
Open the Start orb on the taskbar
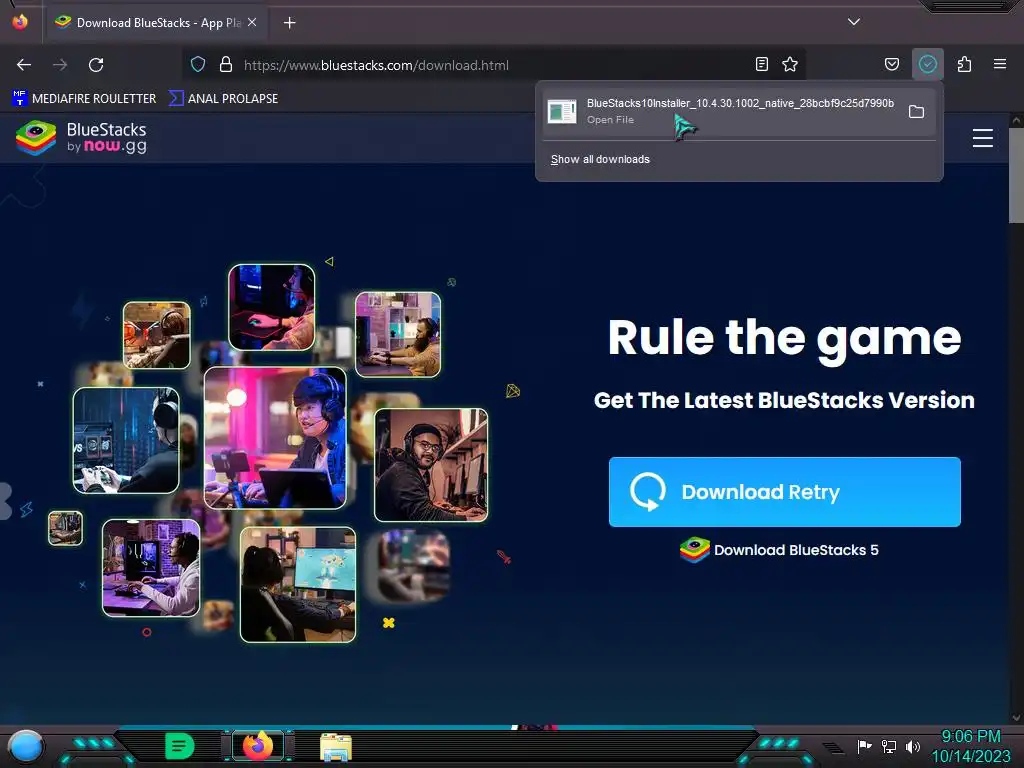point(25,747)
